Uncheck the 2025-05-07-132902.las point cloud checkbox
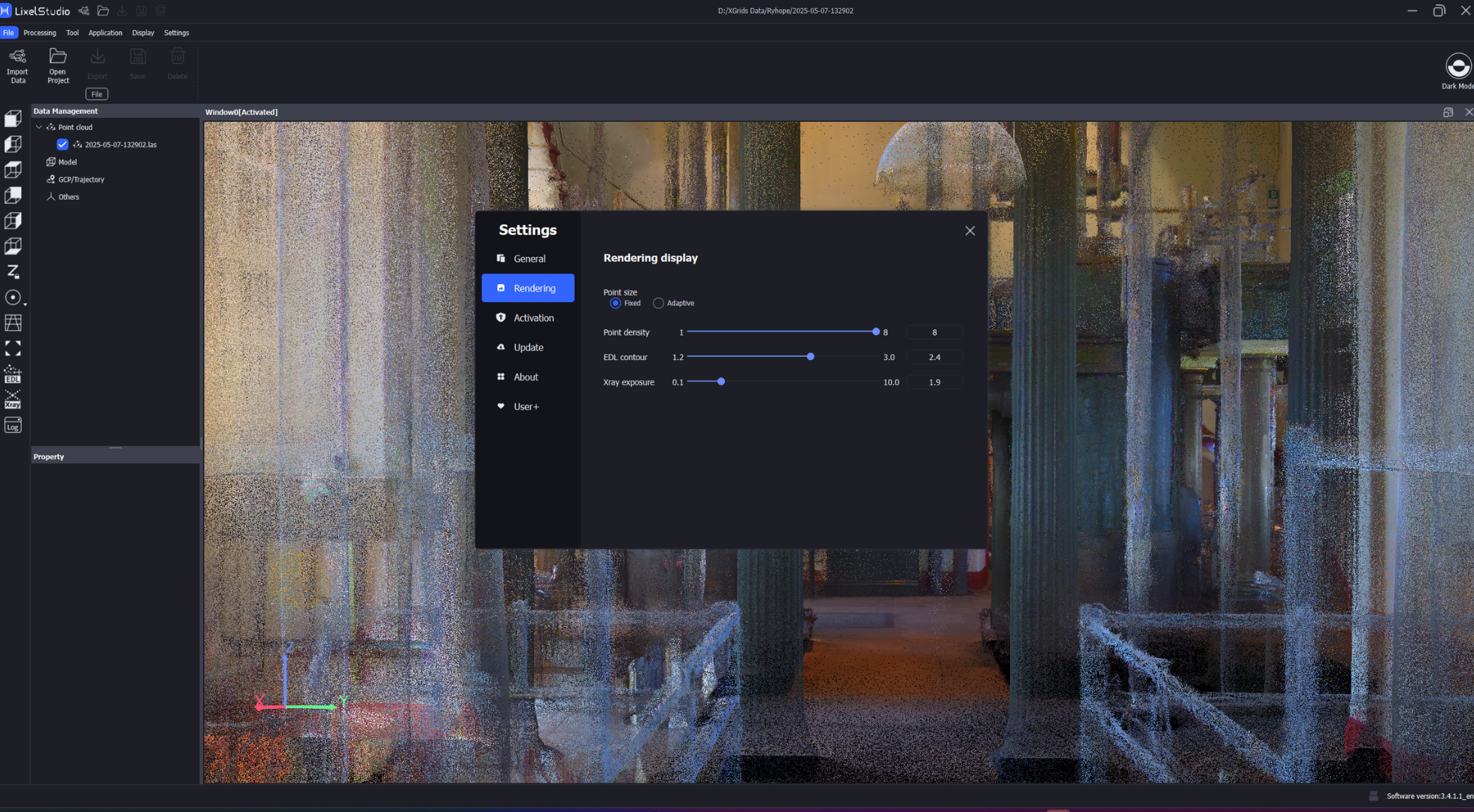The width and height of the screenshot is (1474, 812). point(62,144)
